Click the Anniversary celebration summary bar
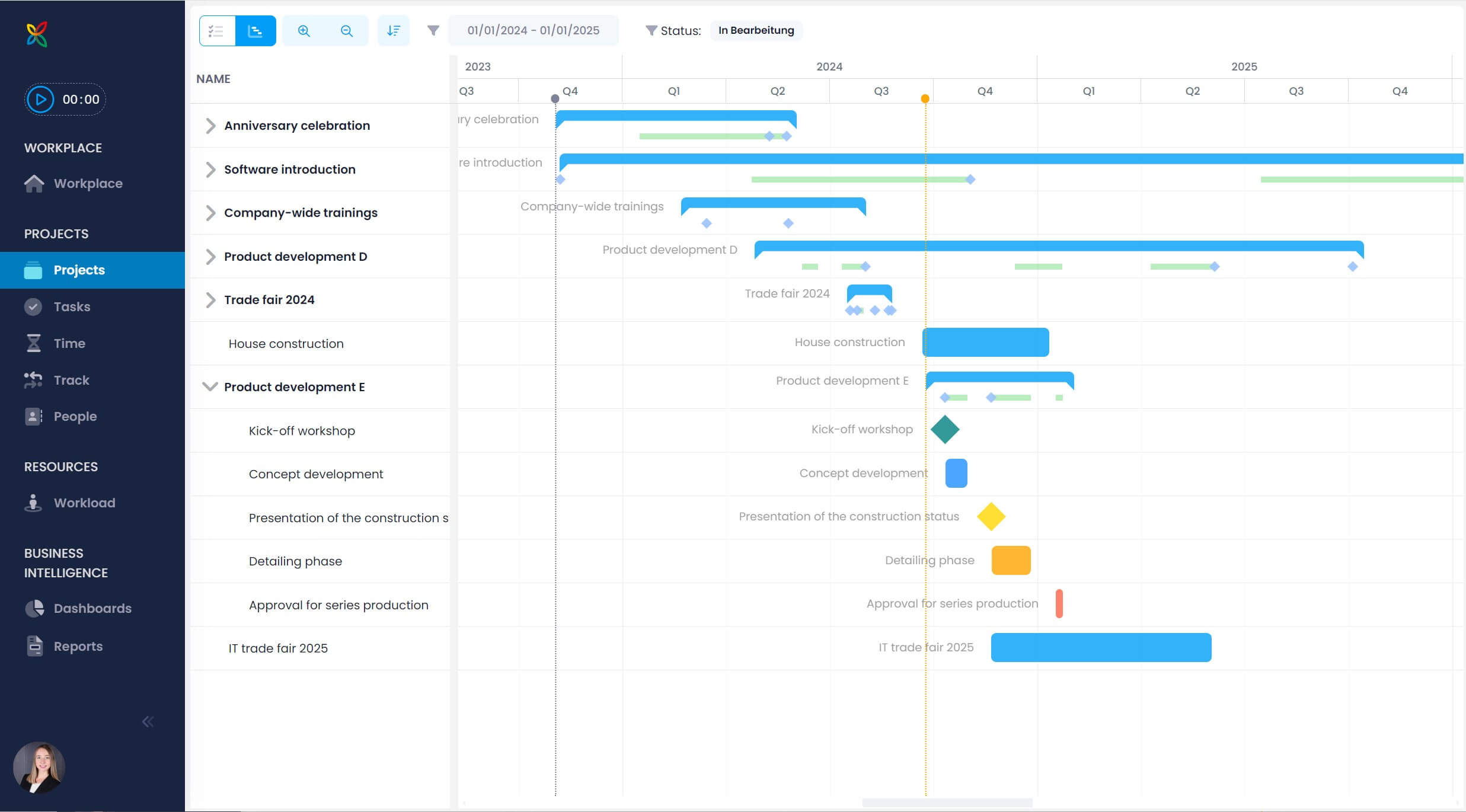 (676, 117)
